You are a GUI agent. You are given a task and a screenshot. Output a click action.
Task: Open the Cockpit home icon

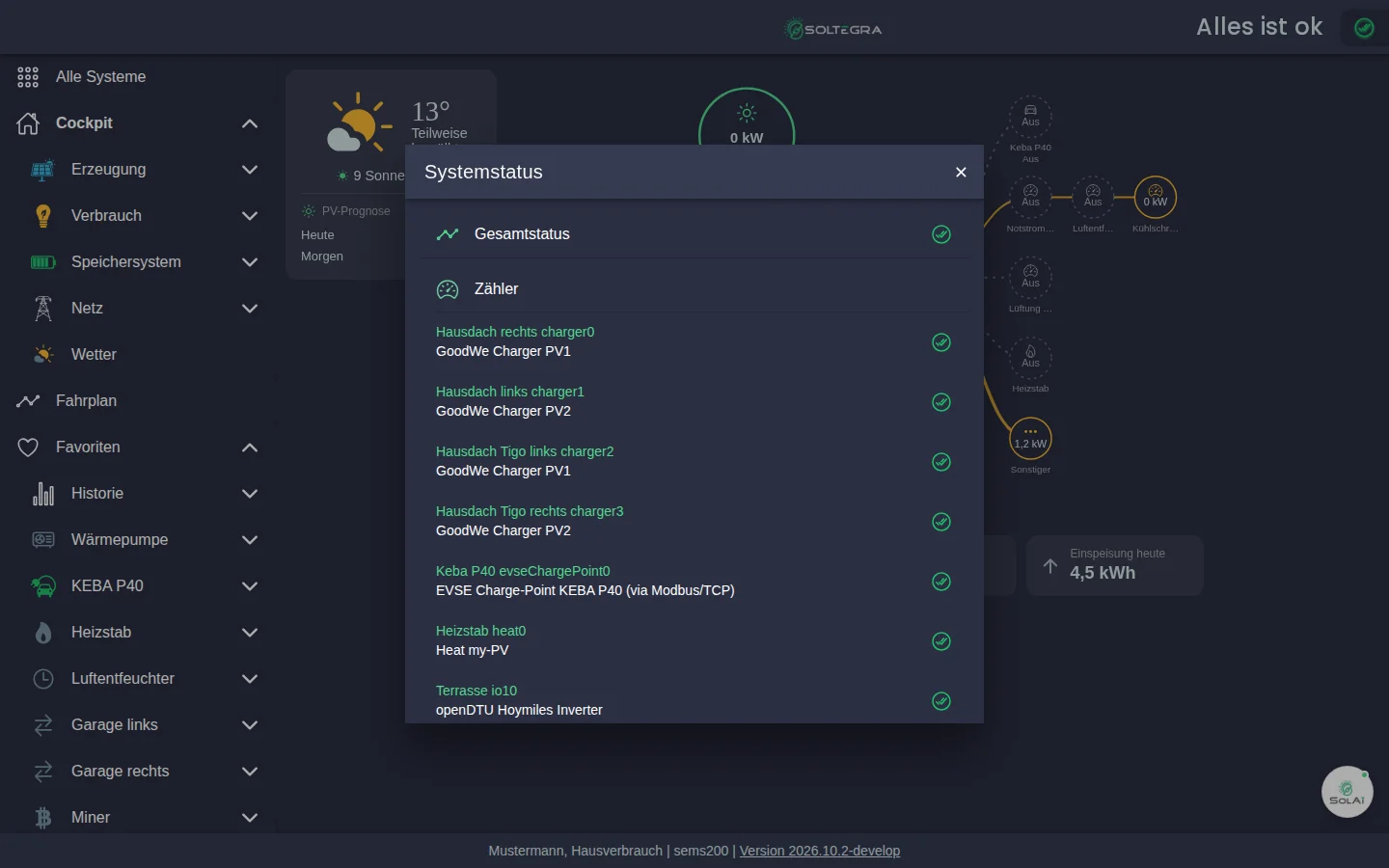point(28,123)
